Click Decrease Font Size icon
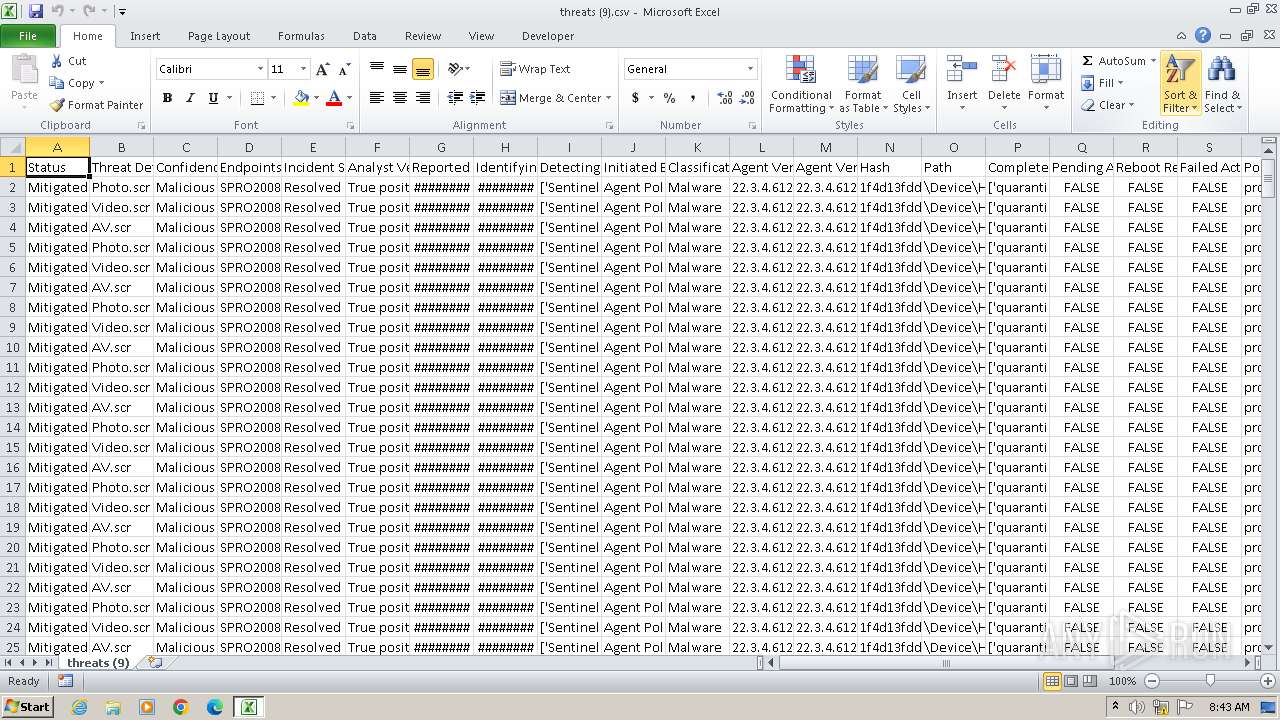 (344, 69)
